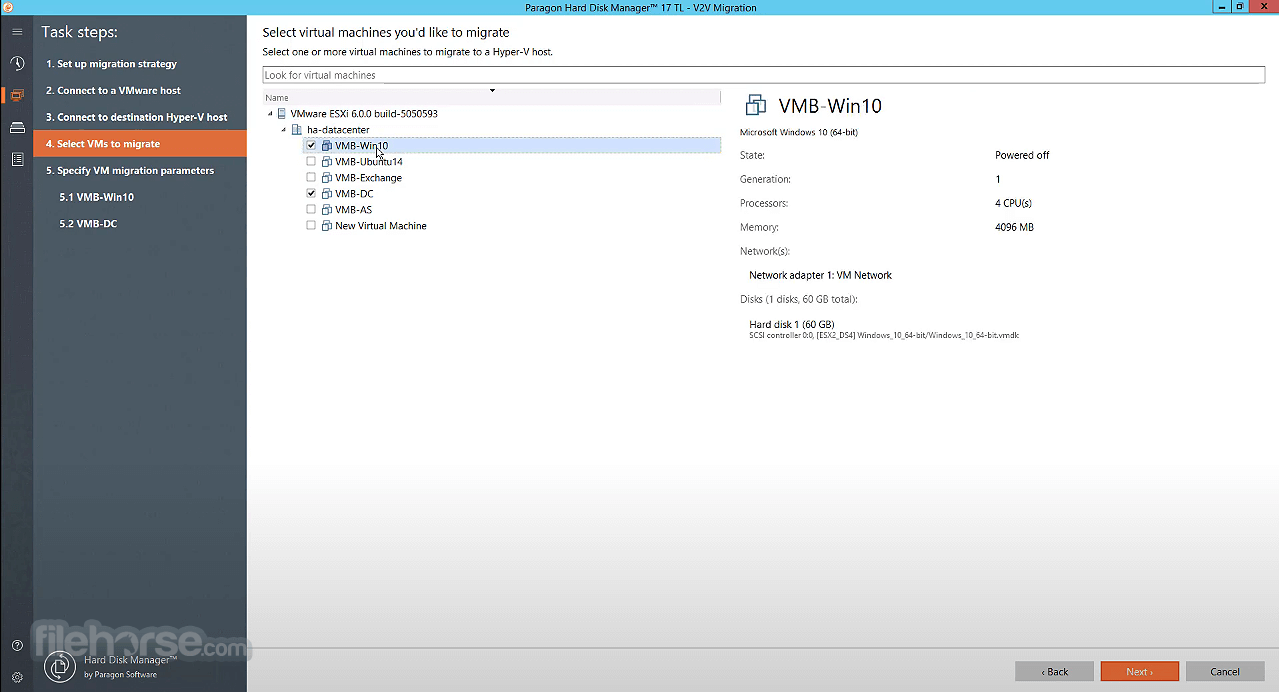Viewport: 1279px width, 692px height.
Task: Collapse the ha-datacenter tree node
Action: click(284, 130)
